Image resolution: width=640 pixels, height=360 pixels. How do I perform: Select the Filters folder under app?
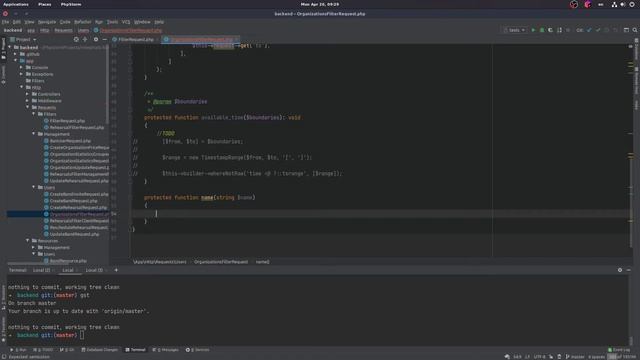point(38,81)
